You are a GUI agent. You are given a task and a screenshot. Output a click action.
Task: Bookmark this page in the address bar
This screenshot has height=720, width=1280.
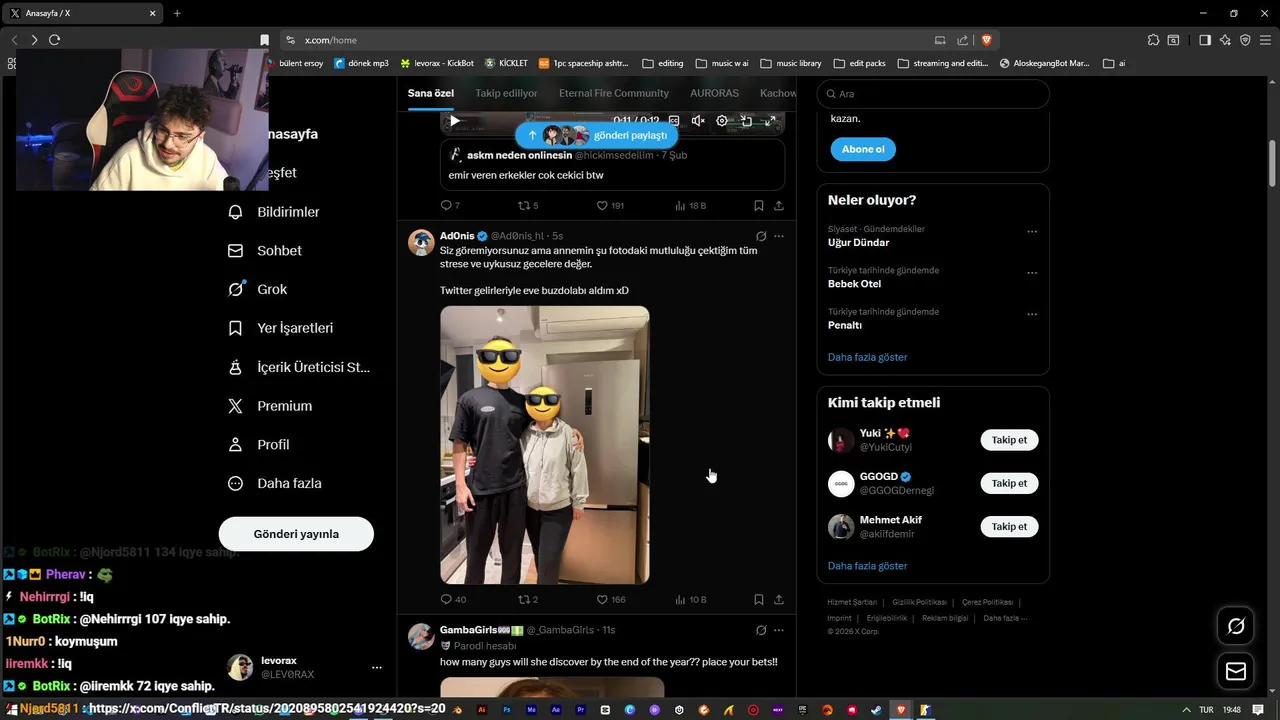[264, 40]
